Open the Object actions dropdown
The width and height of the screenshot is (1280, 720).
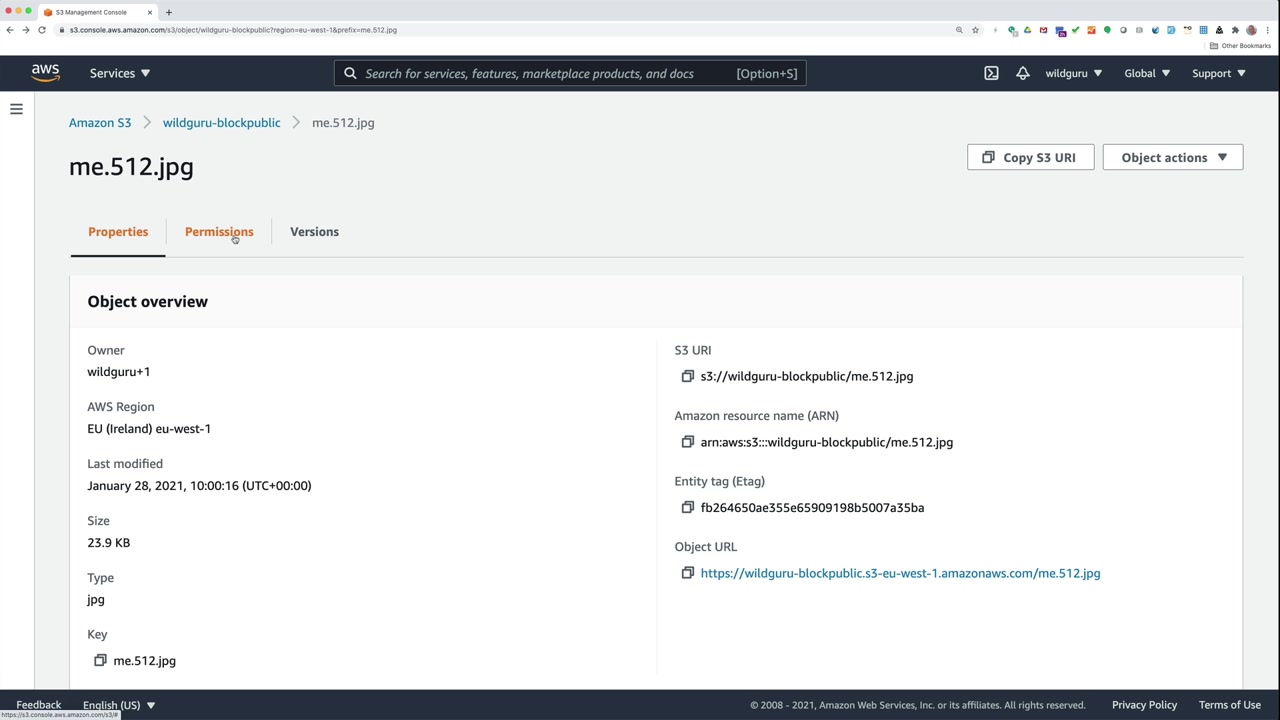click(x=1172, y=157)
